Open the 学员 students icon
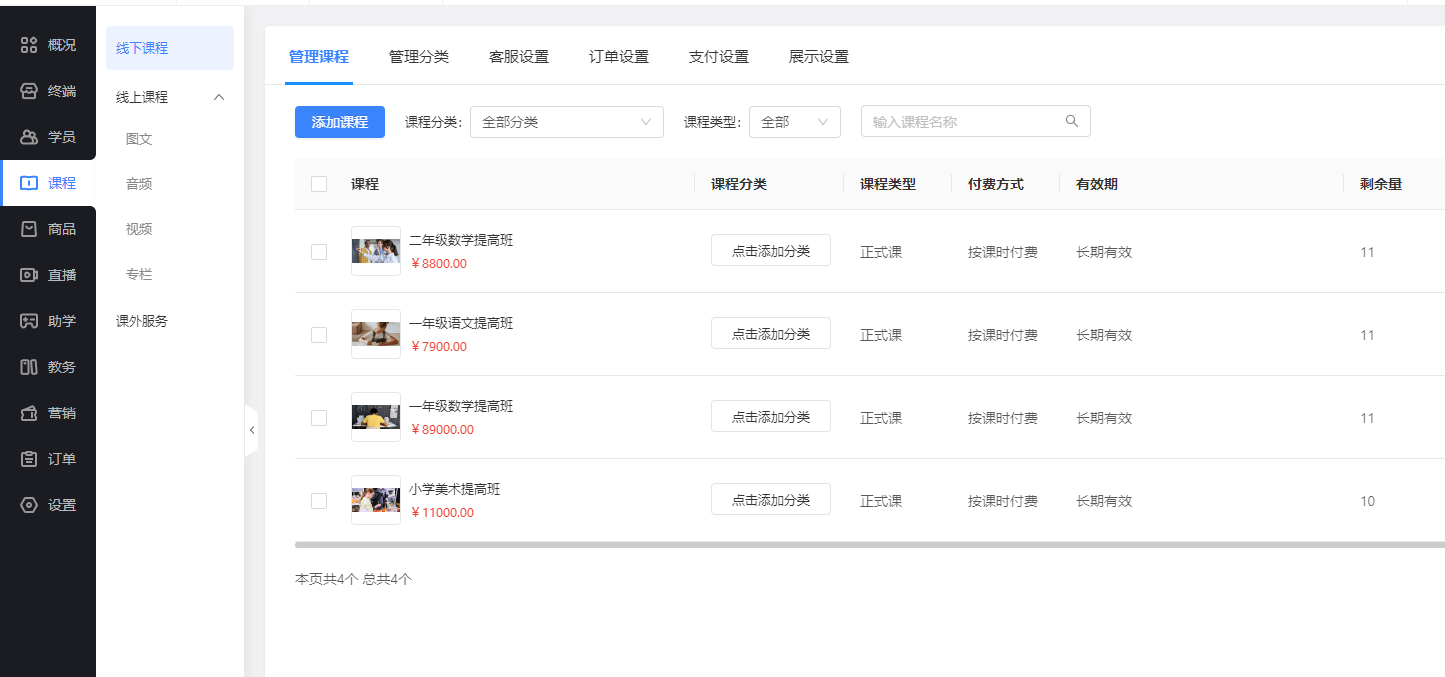The image size is (1445, 677). pos(29,137)
